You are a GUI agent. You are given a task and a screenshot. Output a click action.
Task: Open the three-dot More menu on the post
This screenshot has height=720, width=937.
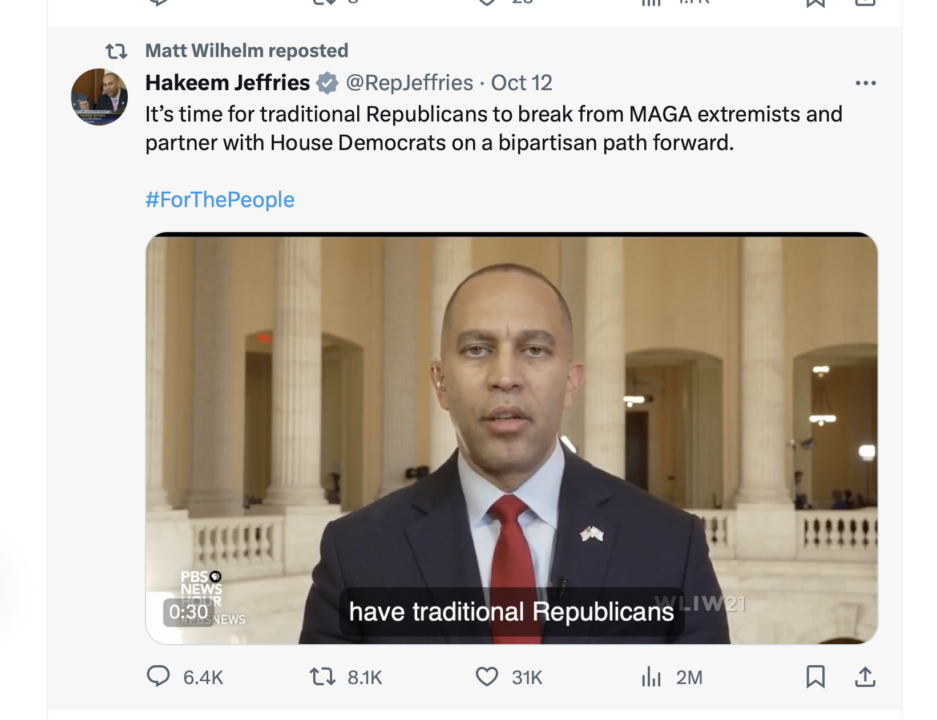point(865,83)
